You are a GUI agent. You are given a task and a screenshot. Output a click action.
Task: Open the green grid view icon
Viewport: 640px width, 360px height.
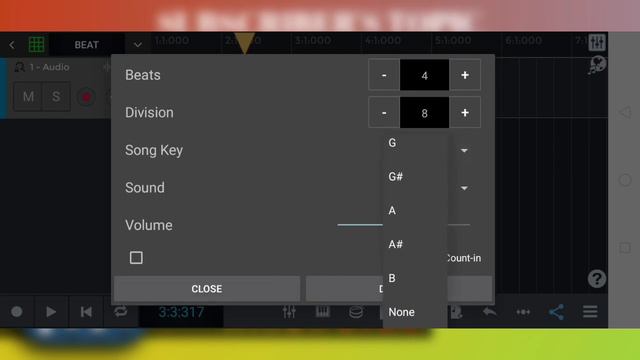[36, 44]
